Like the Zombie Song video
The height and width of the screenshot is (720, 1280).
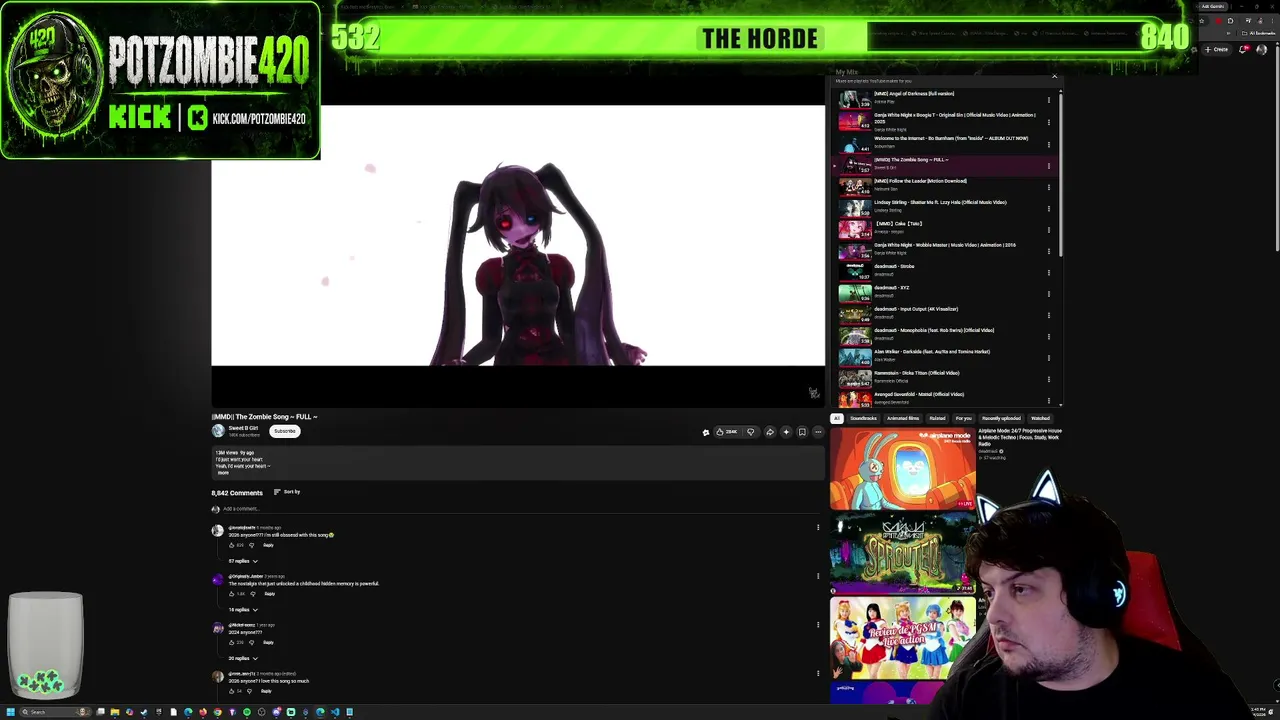coord(726,432)
